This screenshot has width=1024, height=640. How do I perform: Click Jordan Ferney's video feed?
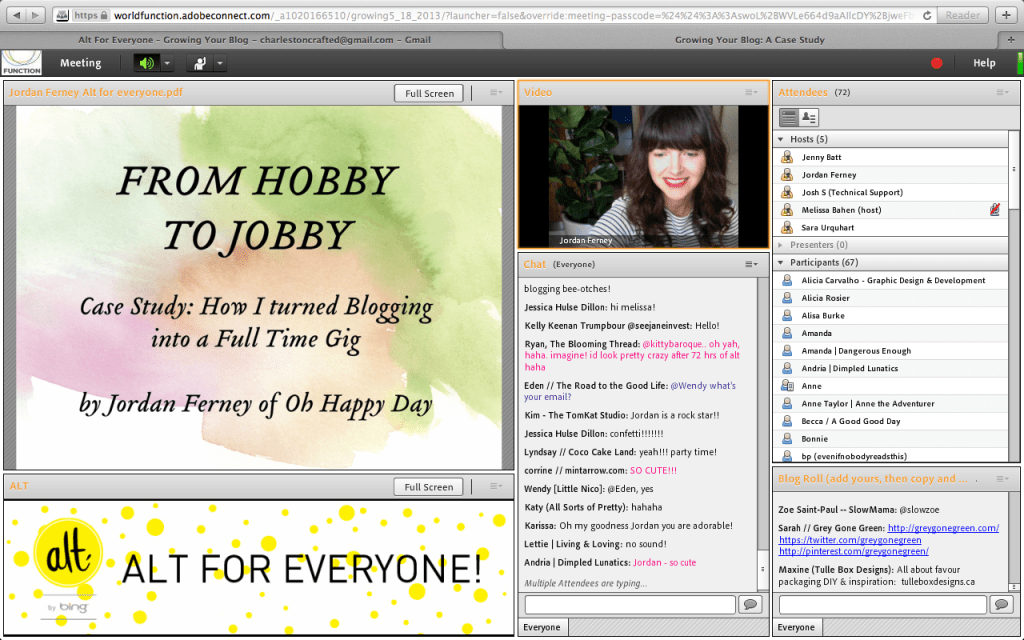point(643,176)
